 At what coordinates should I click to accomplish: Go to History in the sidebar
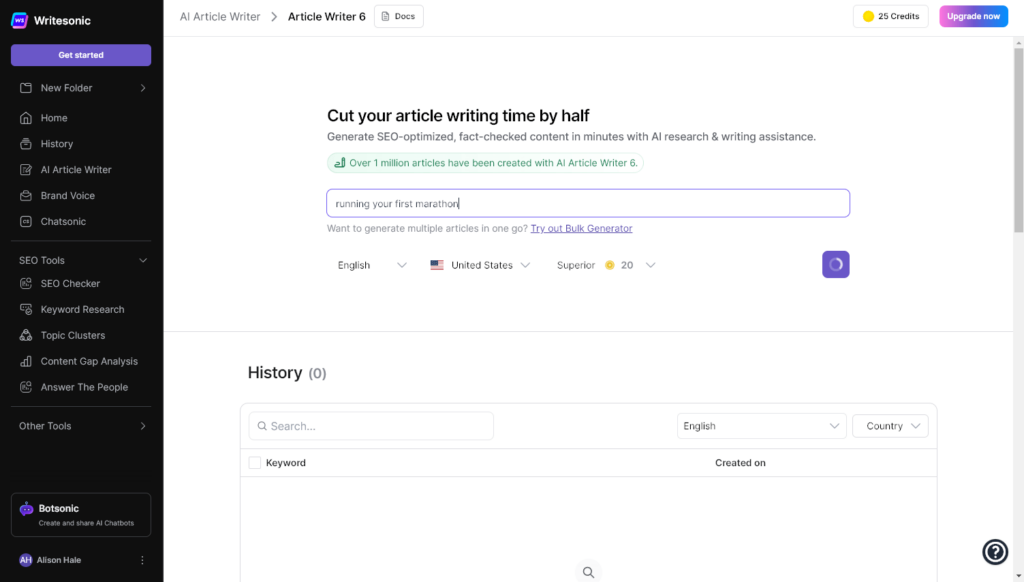pos(56,143)
